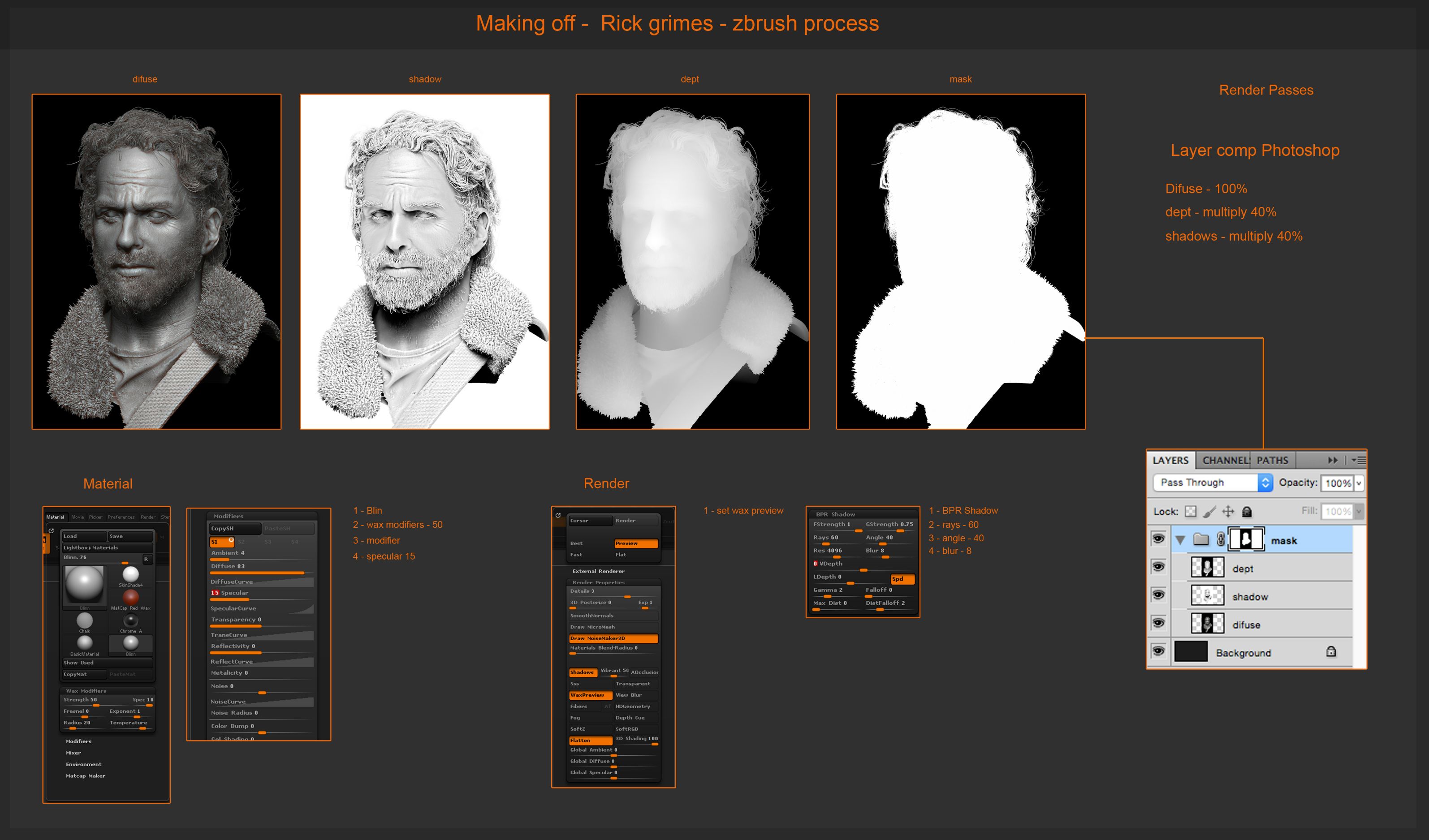The height and width of the screenshot is (840, 1429).
Task: Select the mask group's layer mask thumbnail
Action: (1246, 538)
